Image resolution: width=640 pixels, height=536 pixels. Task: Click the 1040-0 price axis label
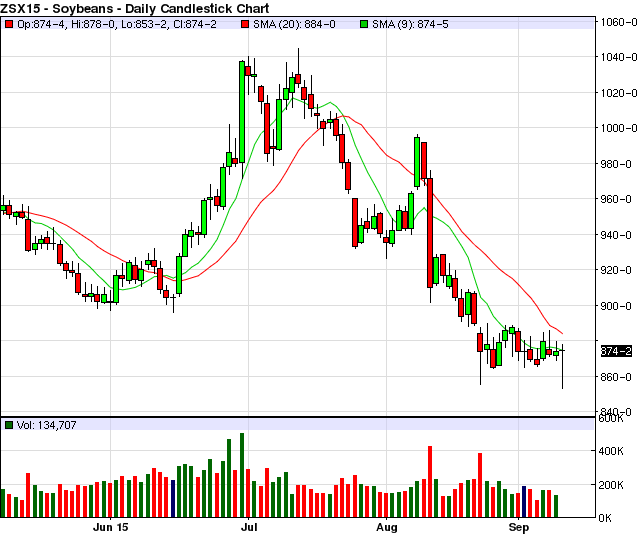(618, 57)
